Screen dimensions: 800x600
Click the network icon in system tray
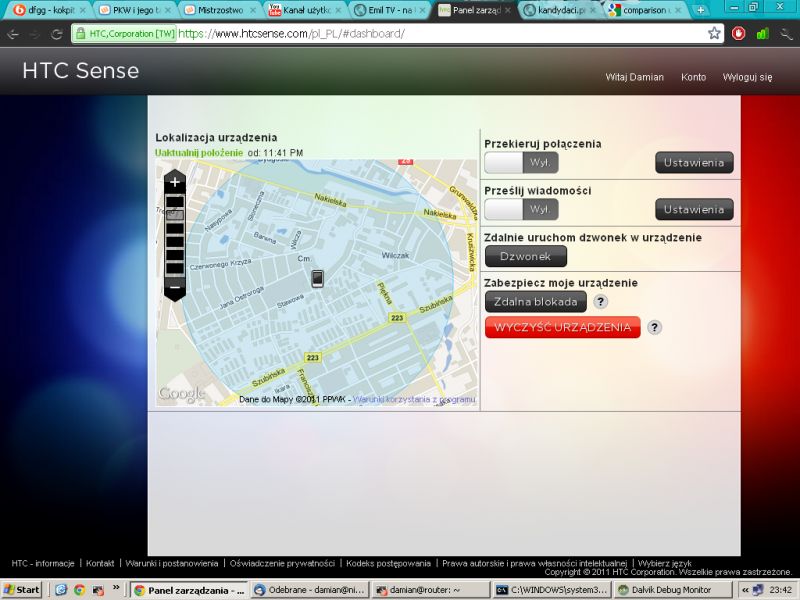tap(758, 590)
